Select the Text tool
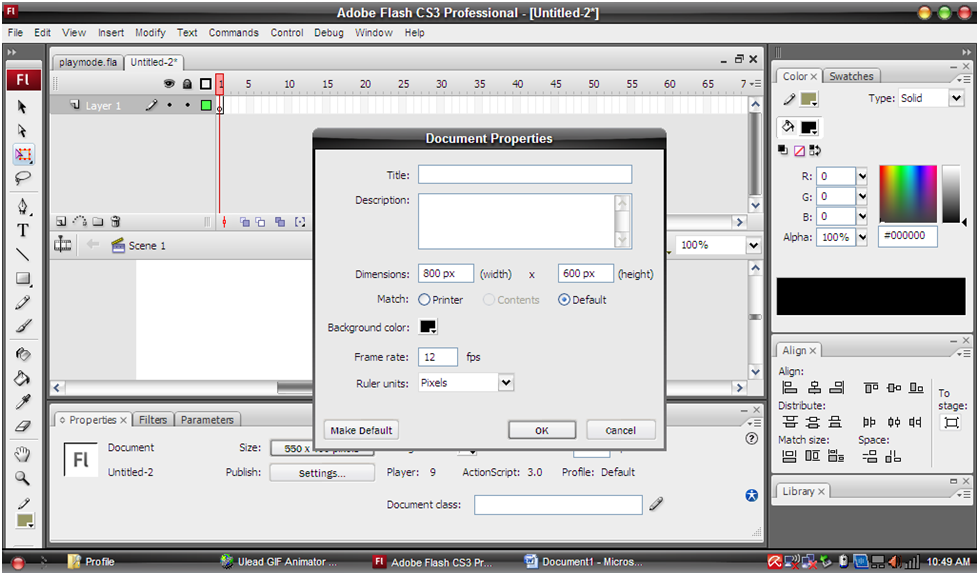979x575 pixels. coord(22,230)
